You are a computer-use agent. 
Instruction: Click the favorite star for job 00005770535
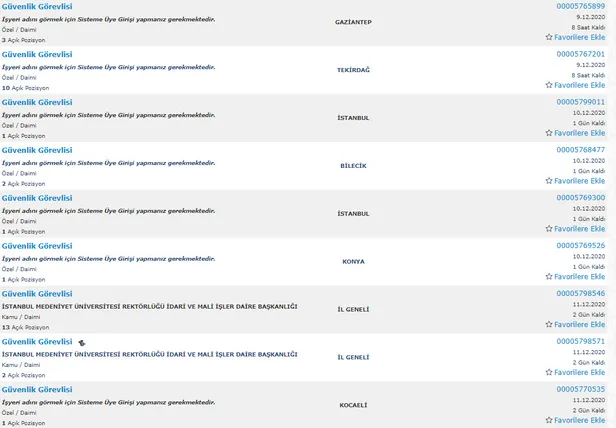[x=549, y=420]
